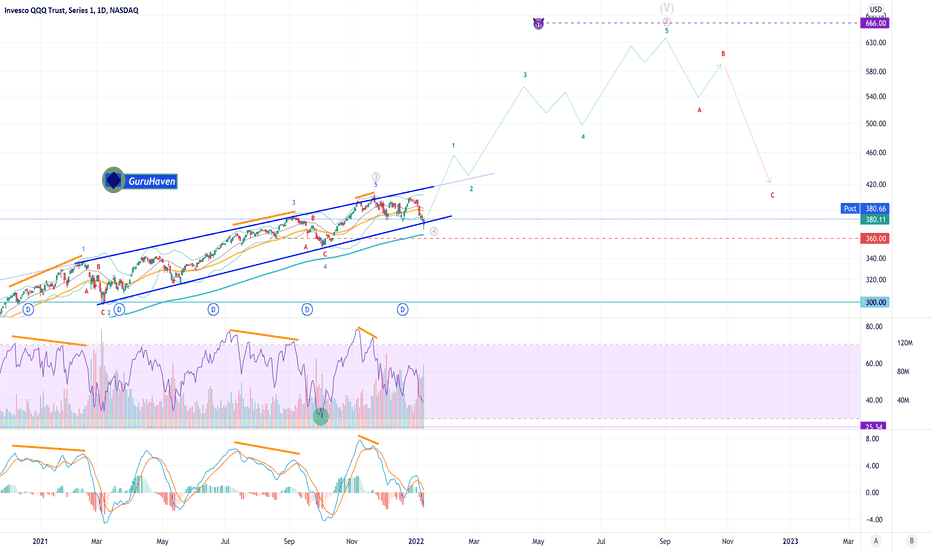Click the 630.00 price axis value

876,43
